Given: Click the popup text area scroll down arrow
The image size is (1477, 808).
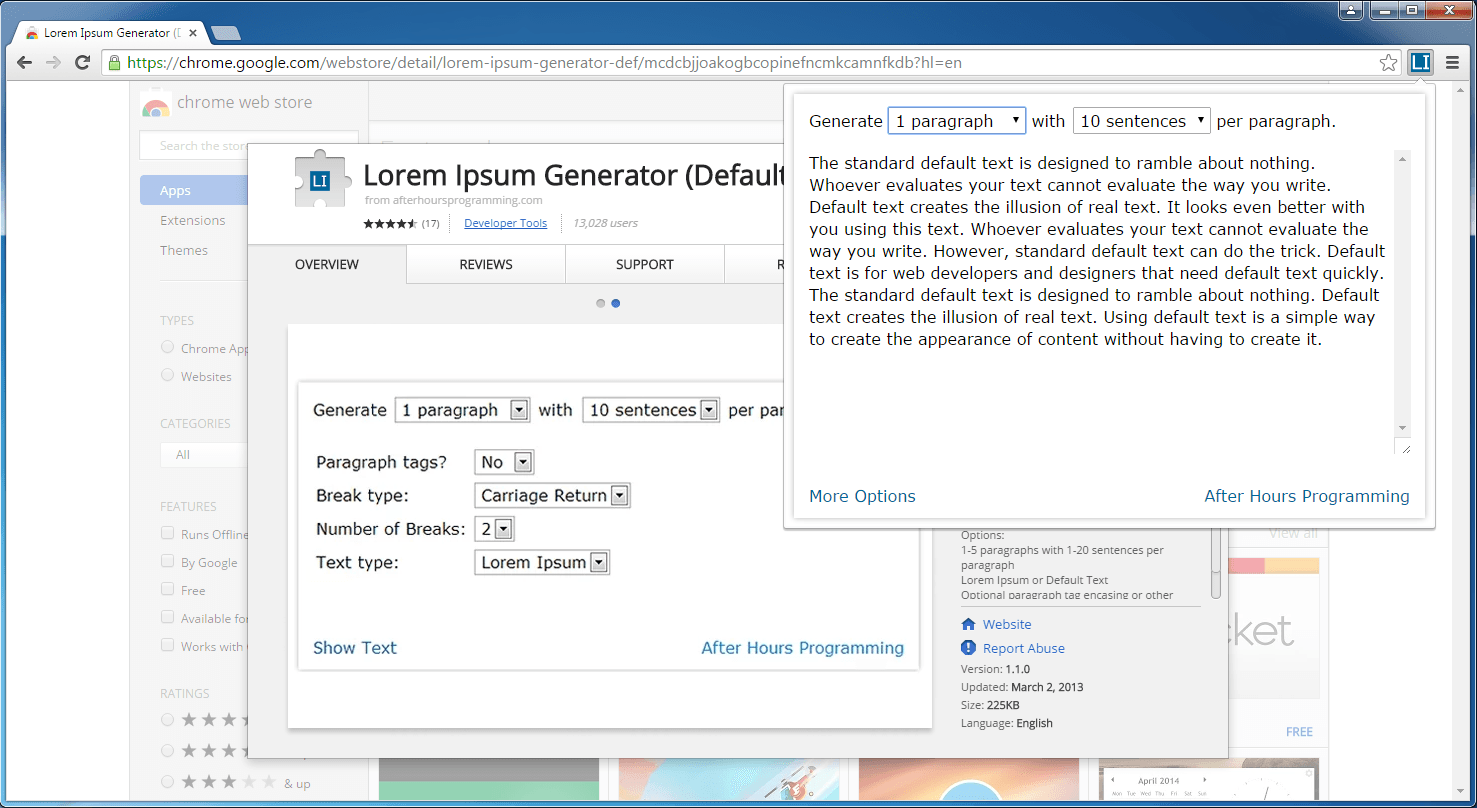Looking at the screenshot, I should pyautogui.click(x=1403, y=428).
